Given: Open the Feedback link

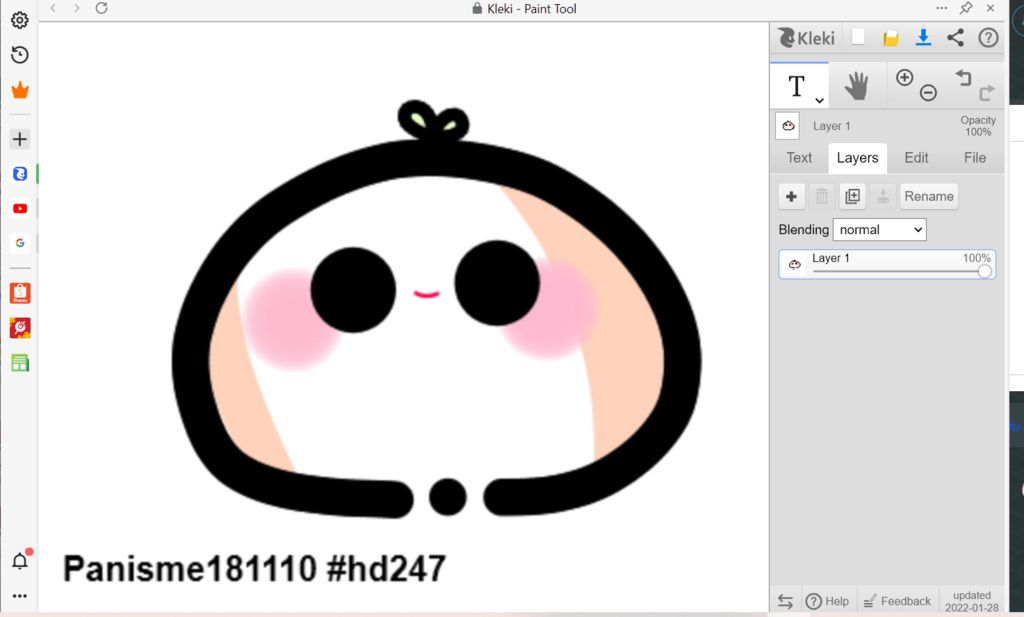Looking at the screenshot, I should (897, 601).
